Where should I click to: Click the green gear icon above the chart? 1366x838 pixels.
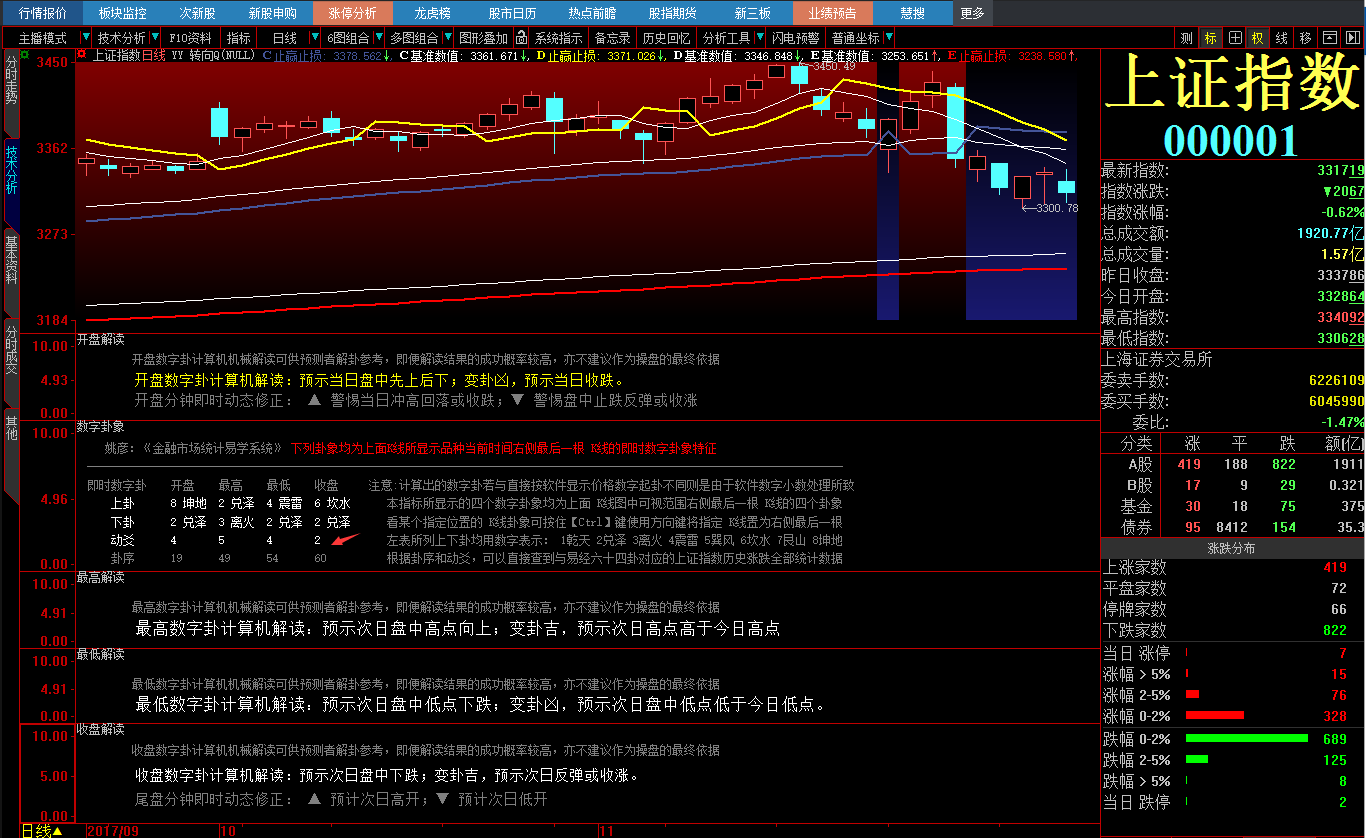click(x=25, y=53)
